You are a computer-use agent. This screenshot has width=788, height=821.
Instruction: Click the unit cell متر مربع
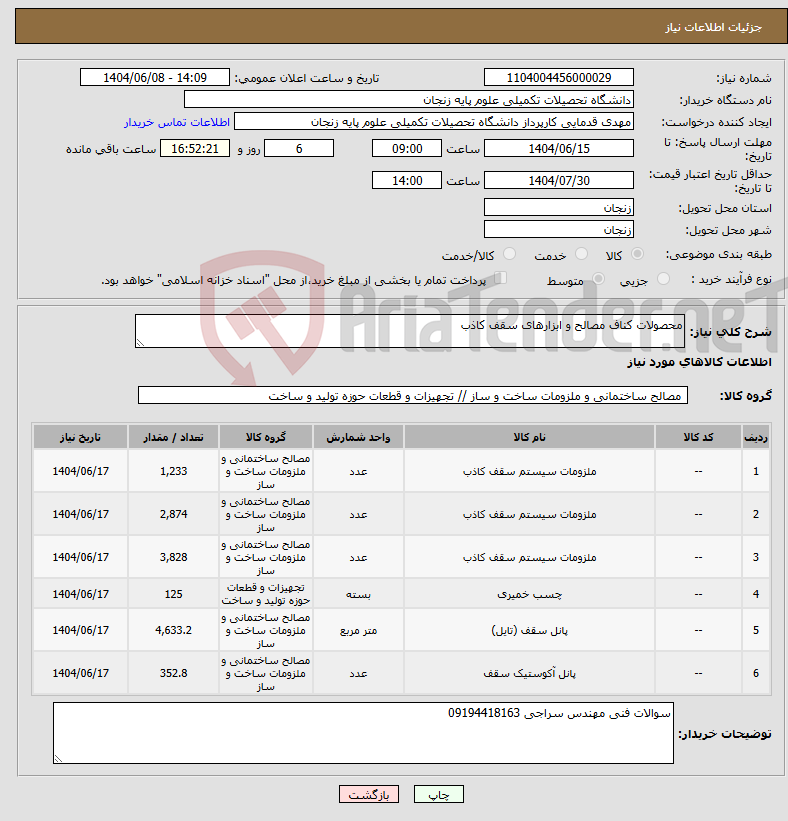pos(358,630)
